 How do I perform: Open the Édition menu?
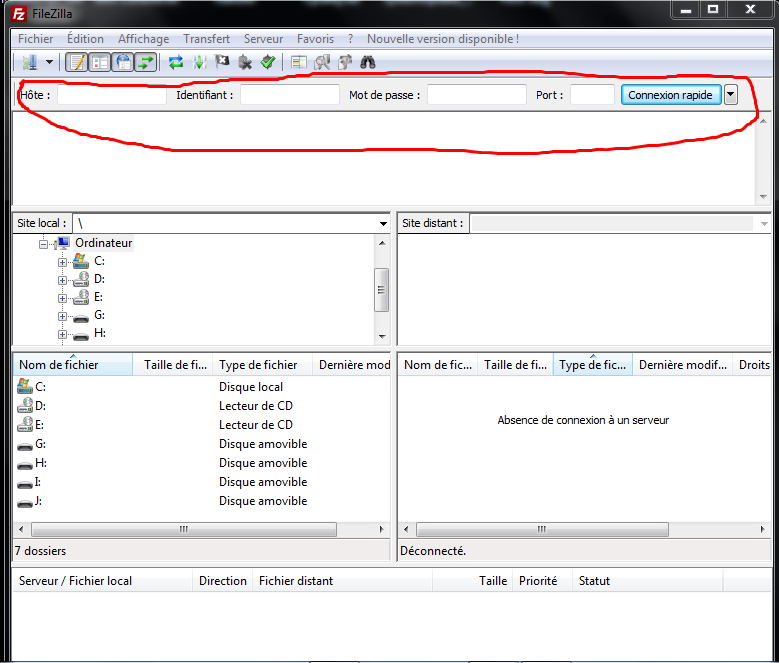[85, 39]
